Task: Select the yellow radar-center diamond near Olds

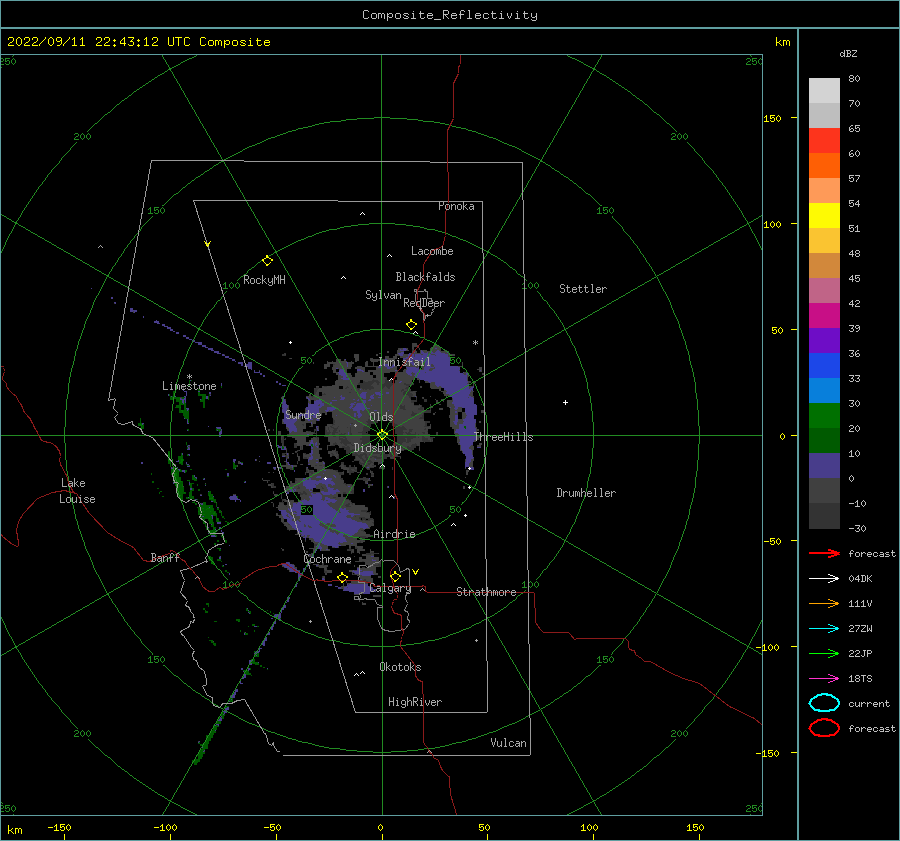Action: [382, 435]
